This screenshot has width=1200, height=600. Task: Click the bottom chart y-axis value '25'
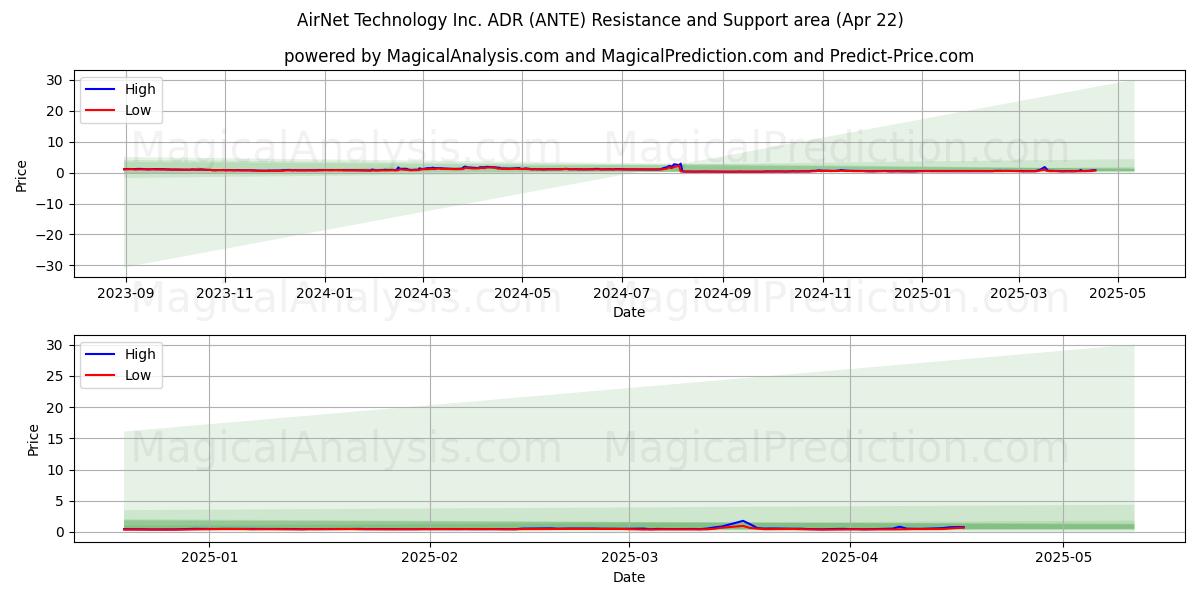pos(55,377)
